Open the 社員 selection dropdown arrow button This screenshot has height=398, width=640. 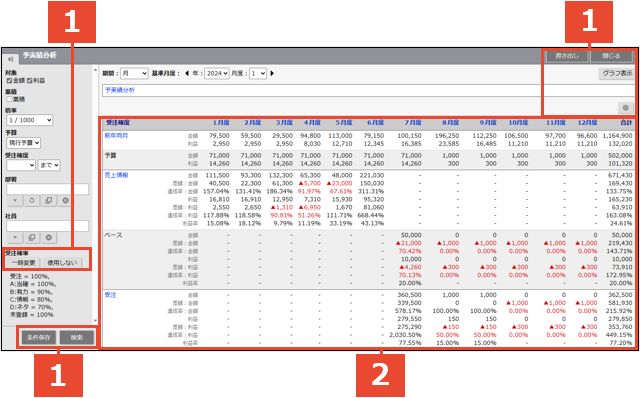tap(15, 237)
